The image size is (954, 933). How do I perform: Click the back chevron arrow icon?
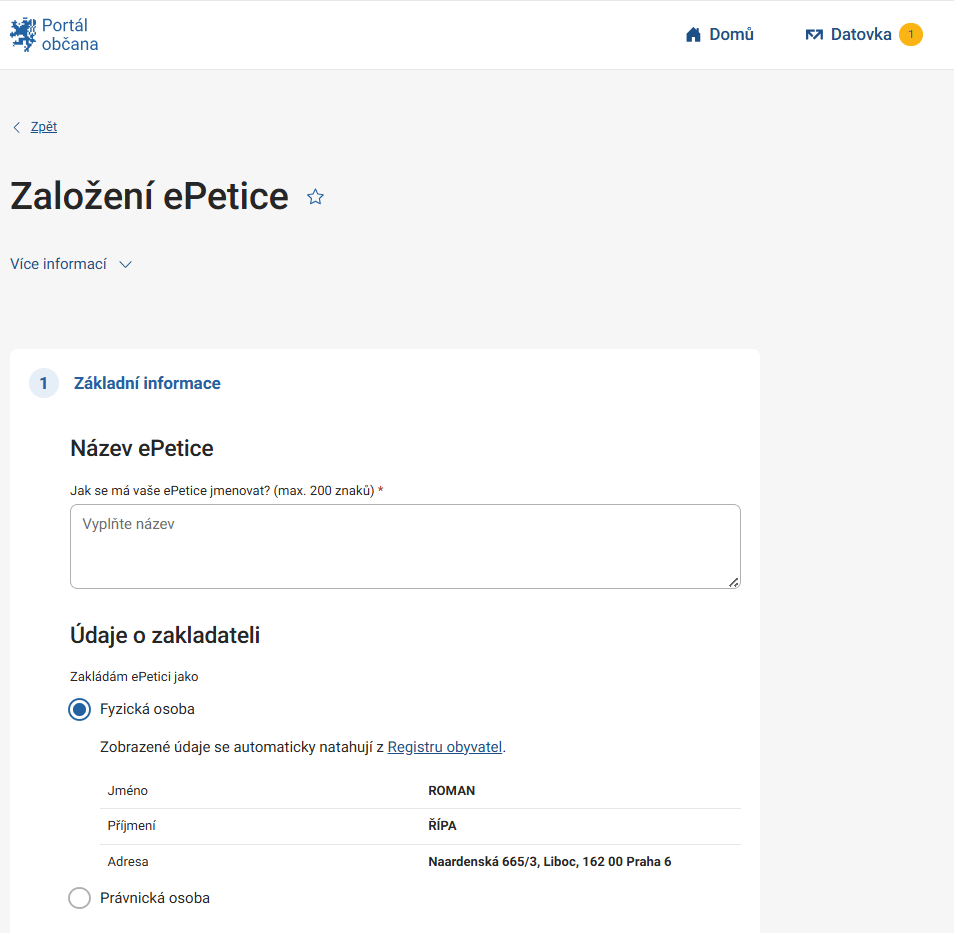click(16, 127)
